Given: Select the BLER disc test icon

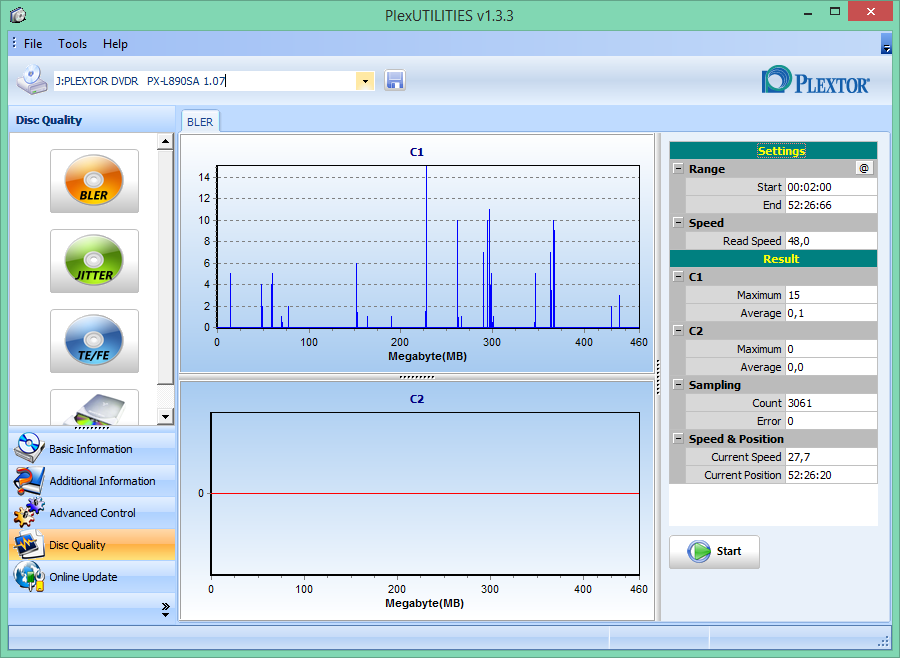Looking at the screenshot, I should point(94,181).
